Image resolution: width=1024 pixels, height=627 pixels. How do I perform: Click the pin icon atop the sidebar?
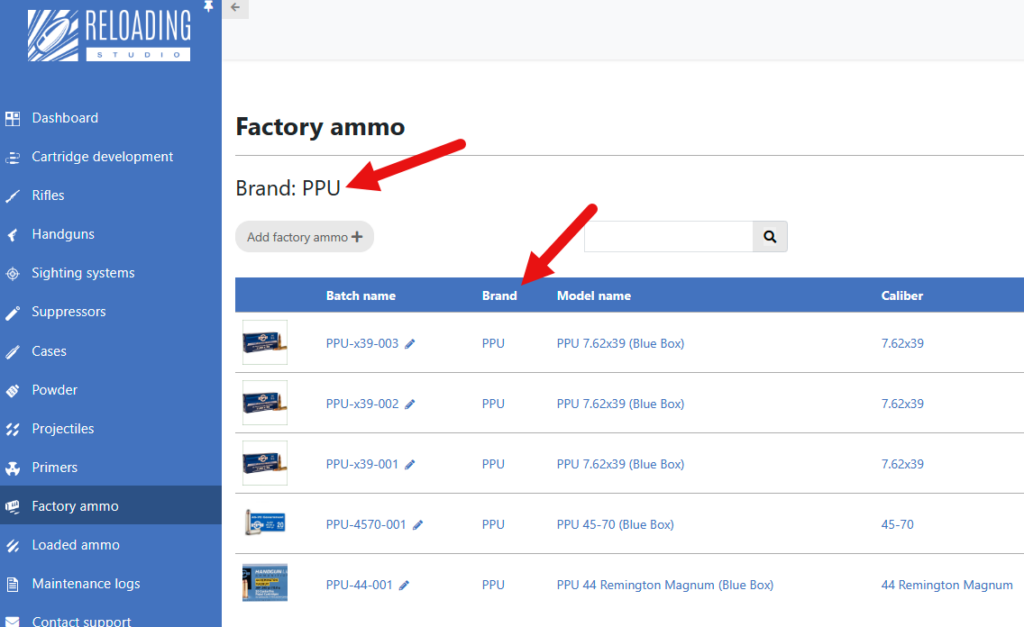tap(208, 7)
